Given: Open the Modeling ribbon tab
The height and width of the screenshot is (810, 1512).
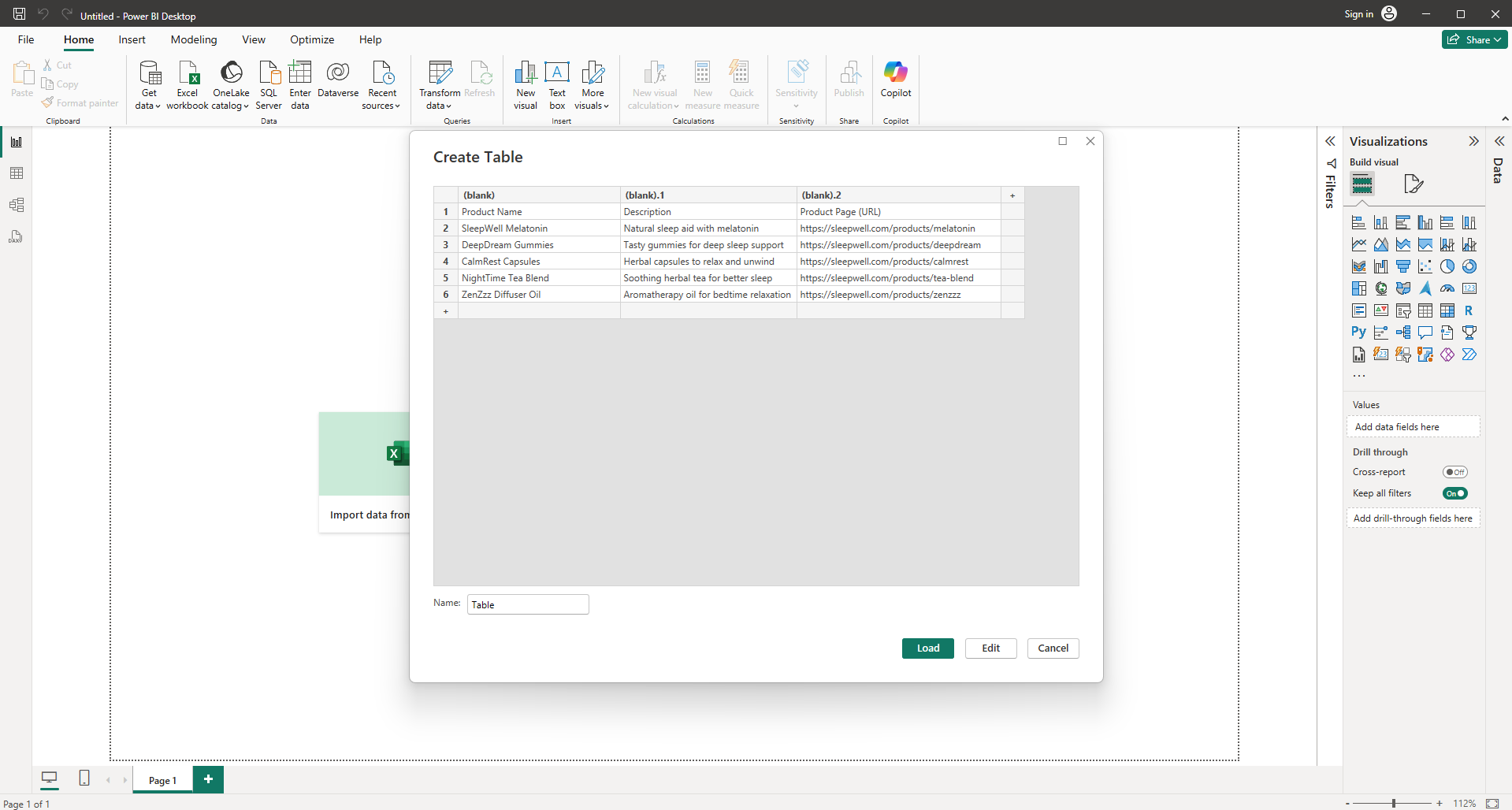Looking at the screenshot, I should pos(194,39).
